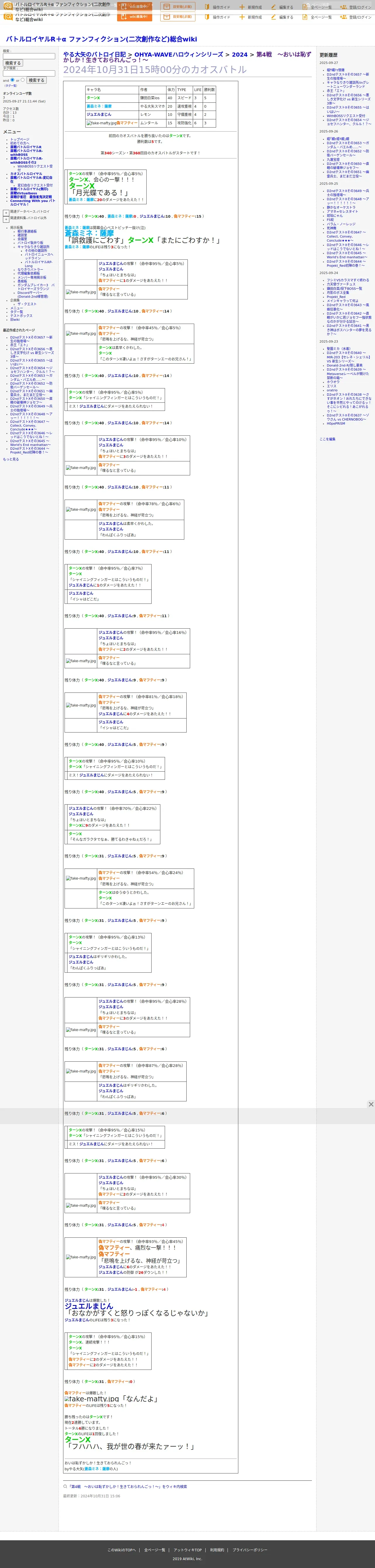375x1568 pixels.
Task: Click the 2019 AtWiki, Inc. copyright text
Action: click(x=187, y=1559)
